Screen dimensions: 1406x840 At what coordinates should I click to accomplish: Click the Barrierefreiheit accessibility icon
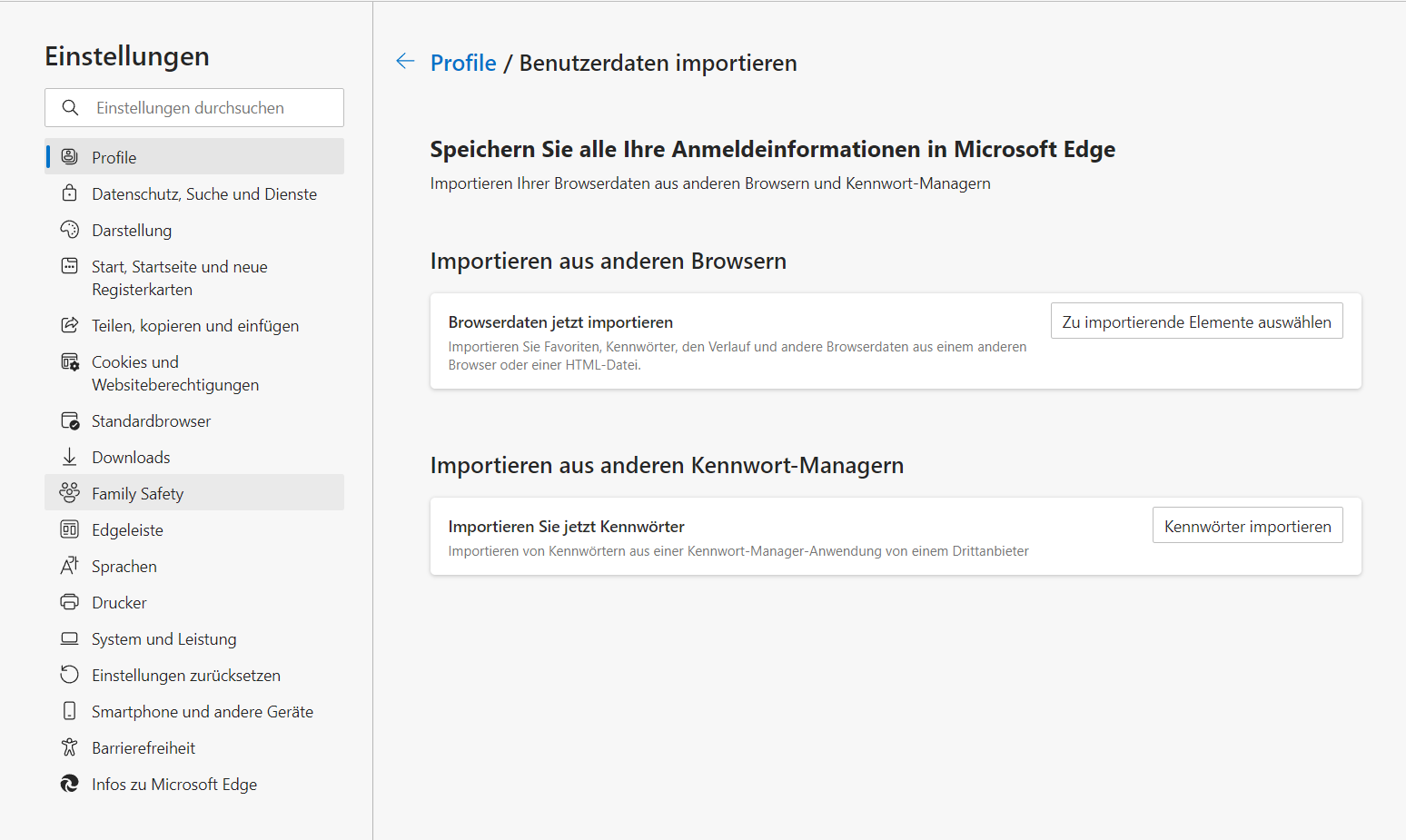coord(69,747)
